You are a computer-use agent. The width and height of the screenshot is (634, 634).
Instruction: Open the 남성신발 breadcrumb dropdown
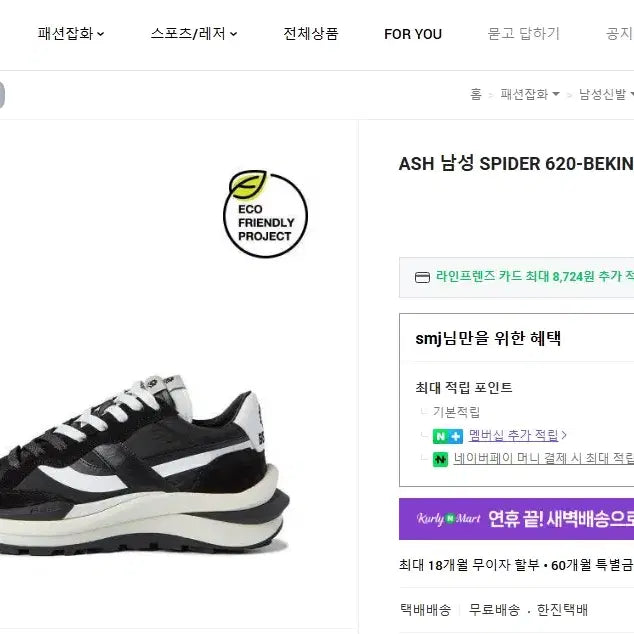coord(606,95)
